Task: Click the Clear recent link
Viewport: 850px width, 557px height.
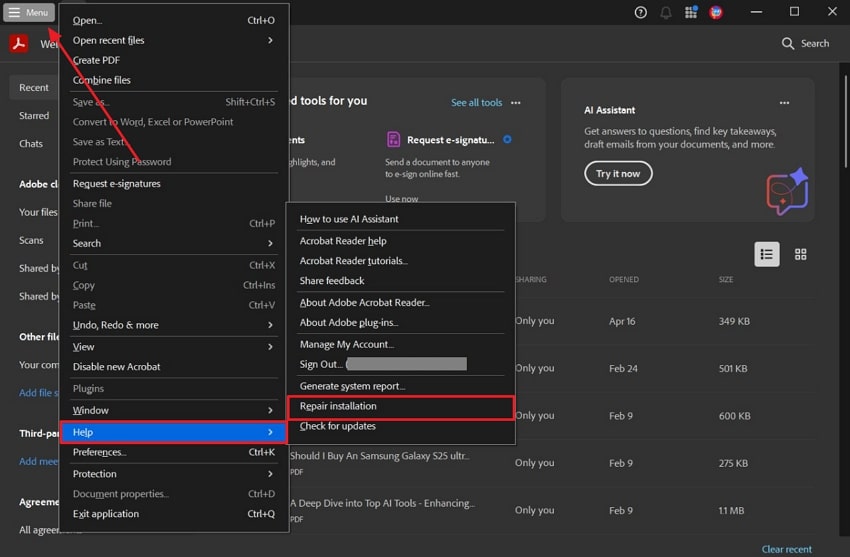Action: pos(787,549)
